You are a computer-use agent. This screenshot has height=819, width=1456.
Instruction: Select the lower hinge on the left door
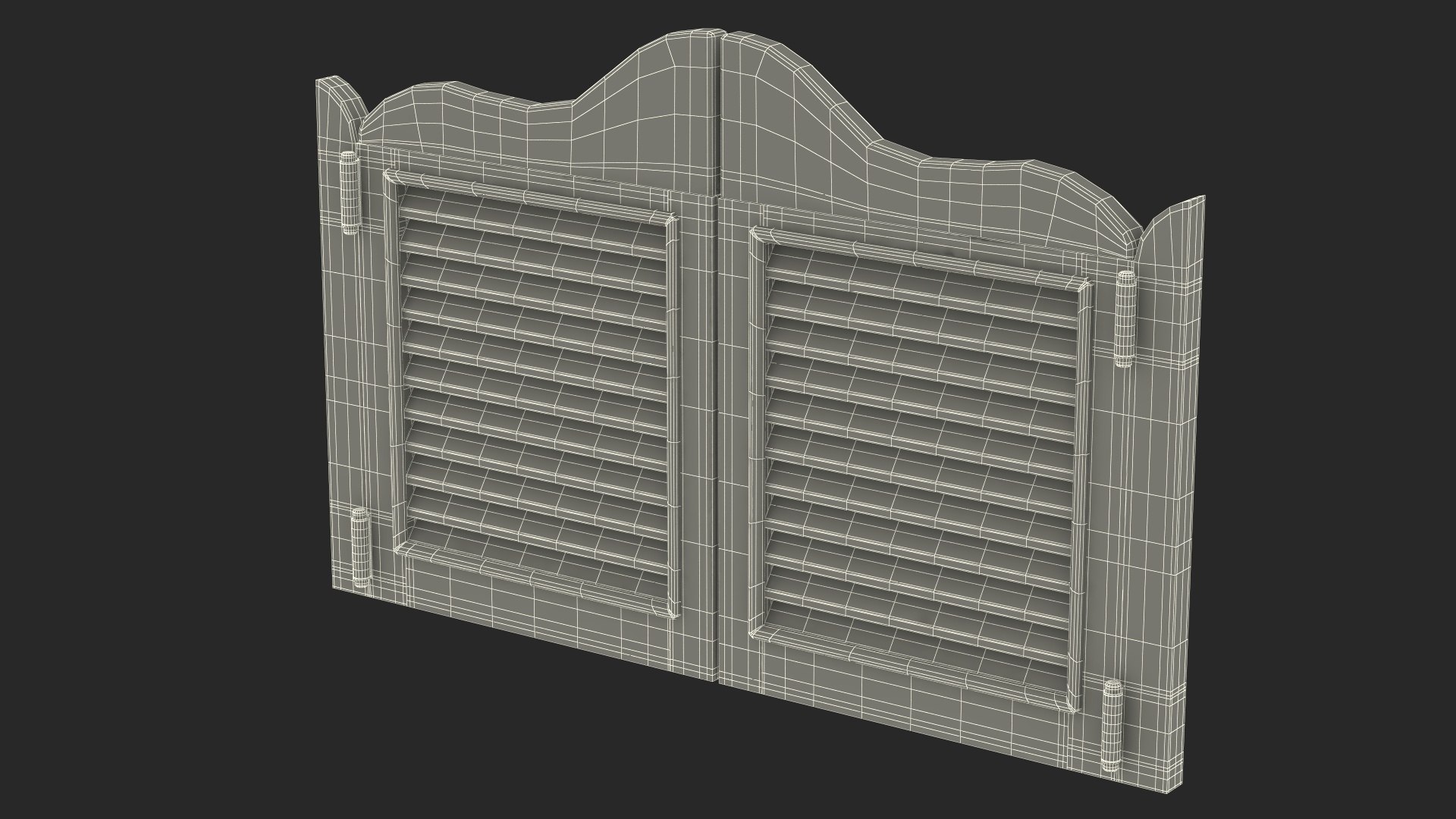pyautogui.click(x=360, y=548)
